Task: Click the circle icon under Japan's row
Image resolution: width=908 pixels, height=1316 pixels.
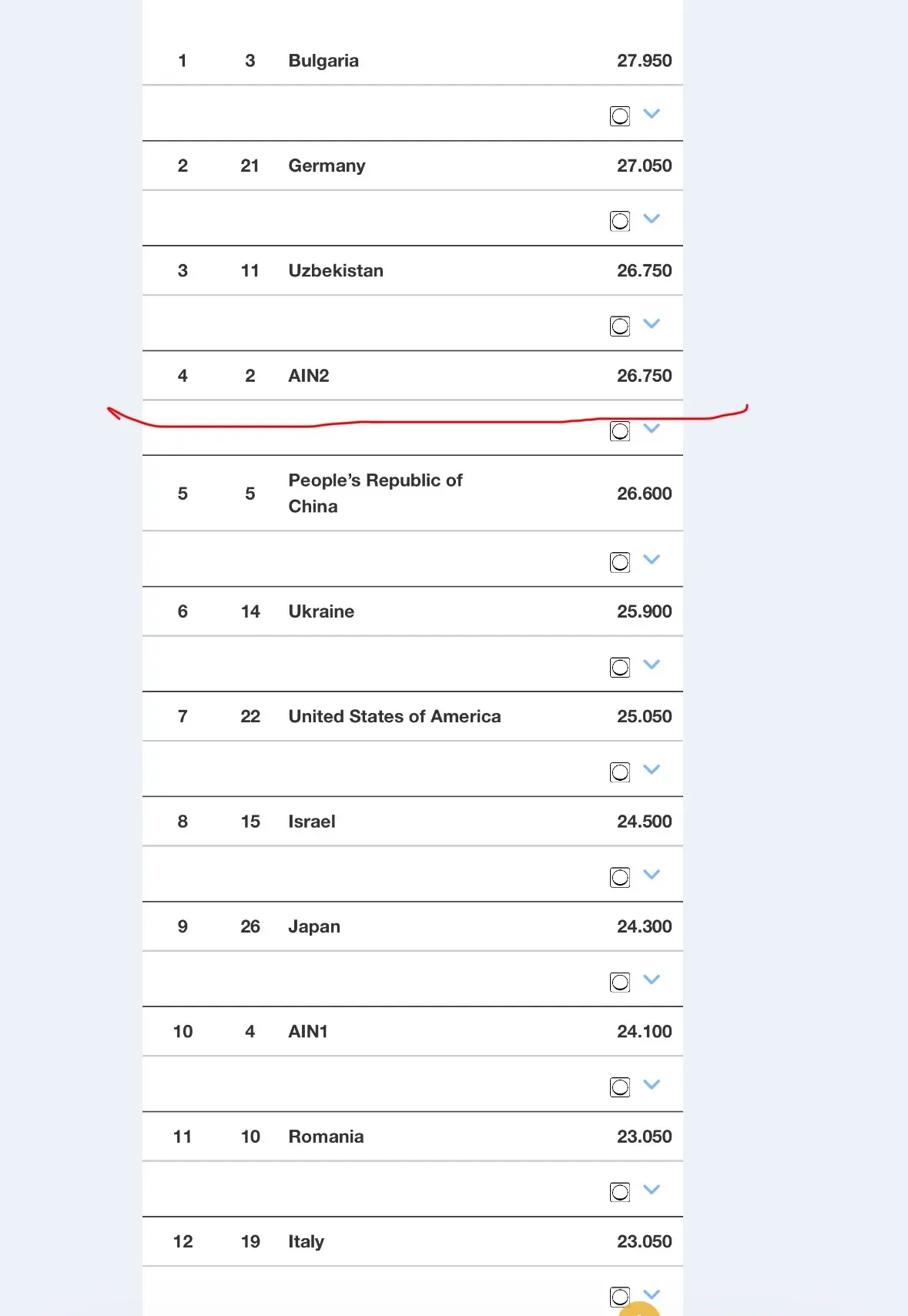Action: 620,983
